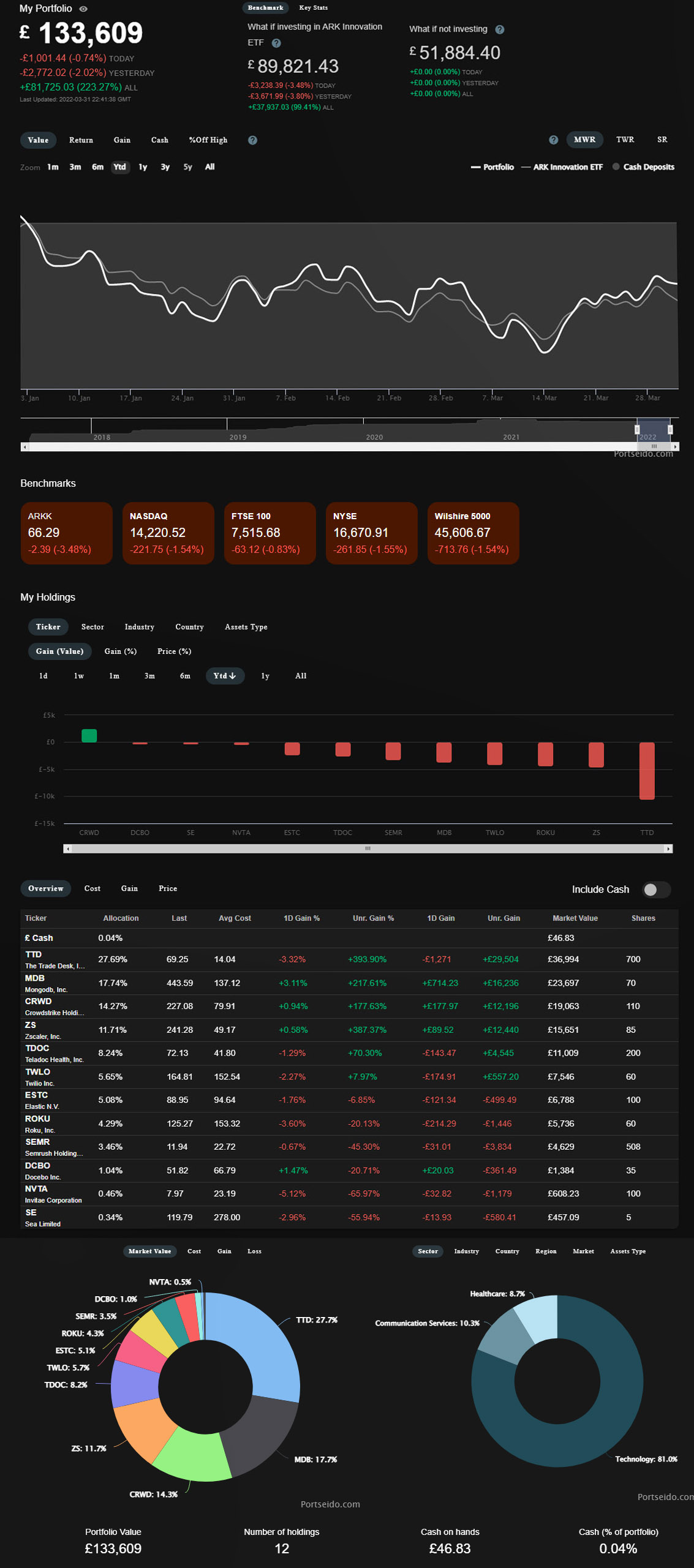Click the CRWD gain bar in holdings chart
The width and height of the screenshot is (694, 1568).
point(89,736)
